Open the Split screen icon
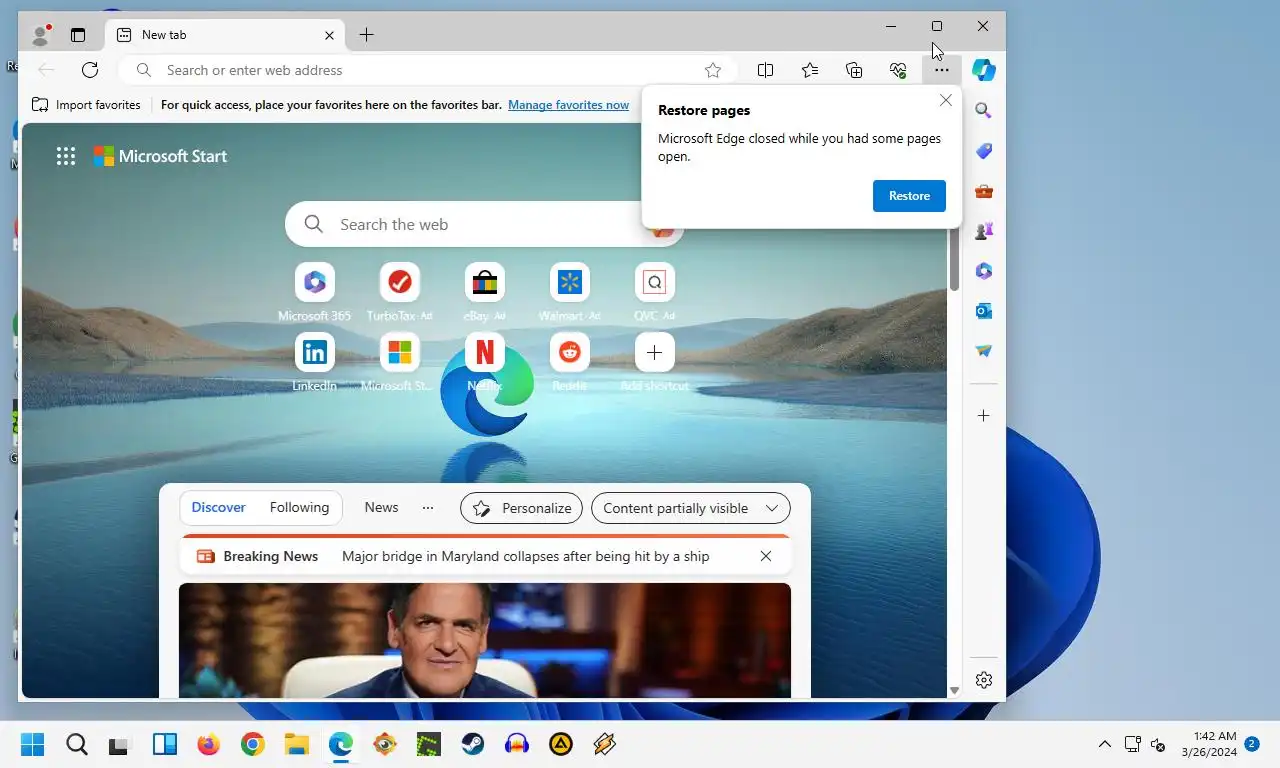The image size is (1280, 768). tap(765, 70)
